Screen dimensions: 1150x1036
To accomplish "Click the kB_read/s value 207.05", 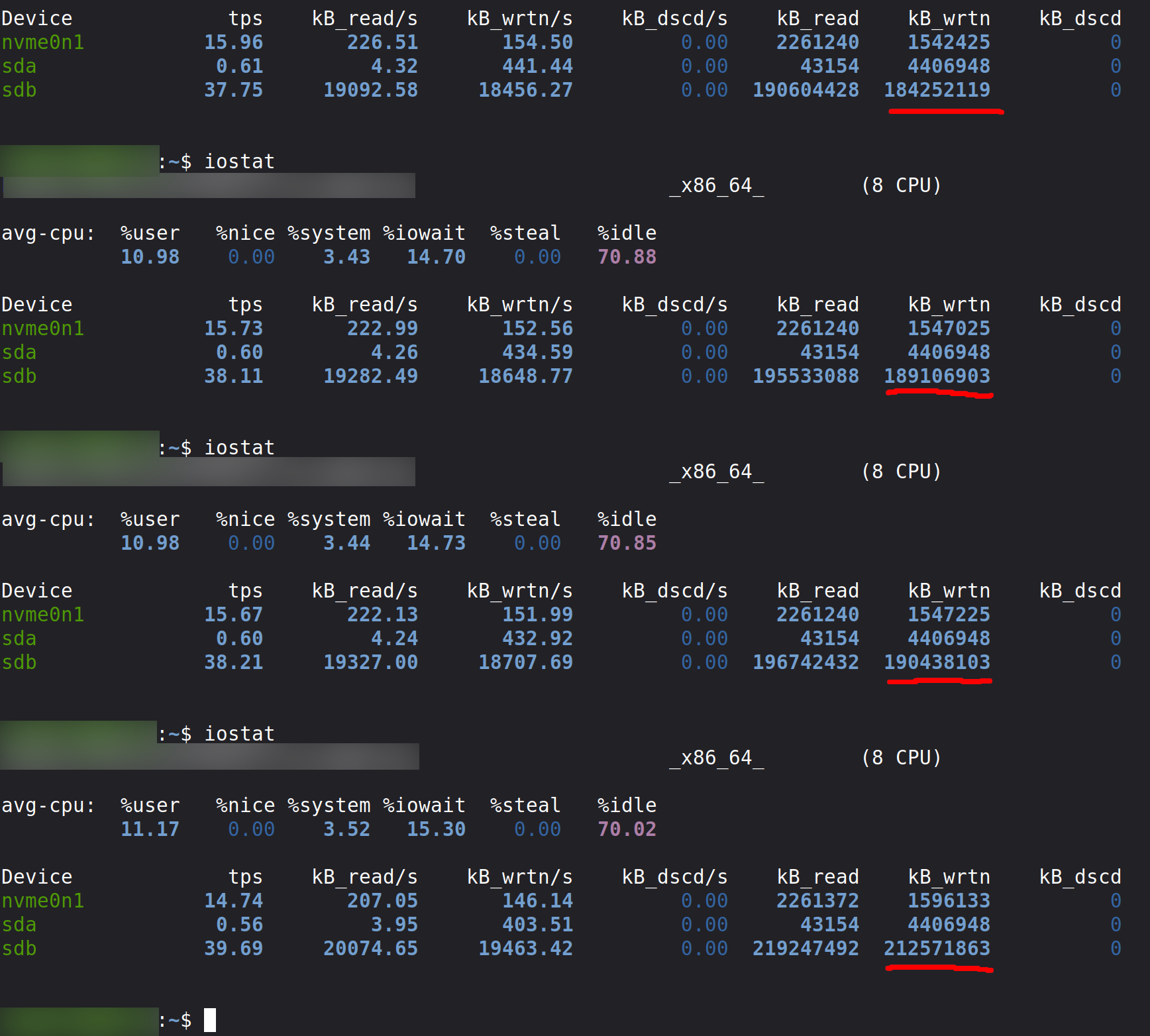I will click(382, 901).
